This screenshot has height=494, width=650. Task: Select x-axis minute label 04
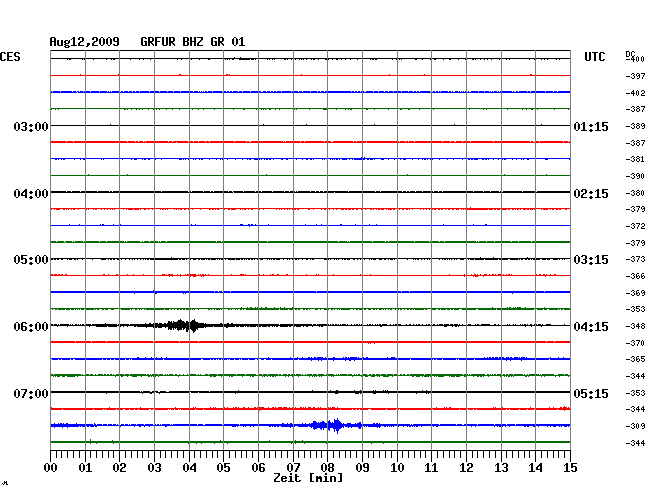[189, 467]
